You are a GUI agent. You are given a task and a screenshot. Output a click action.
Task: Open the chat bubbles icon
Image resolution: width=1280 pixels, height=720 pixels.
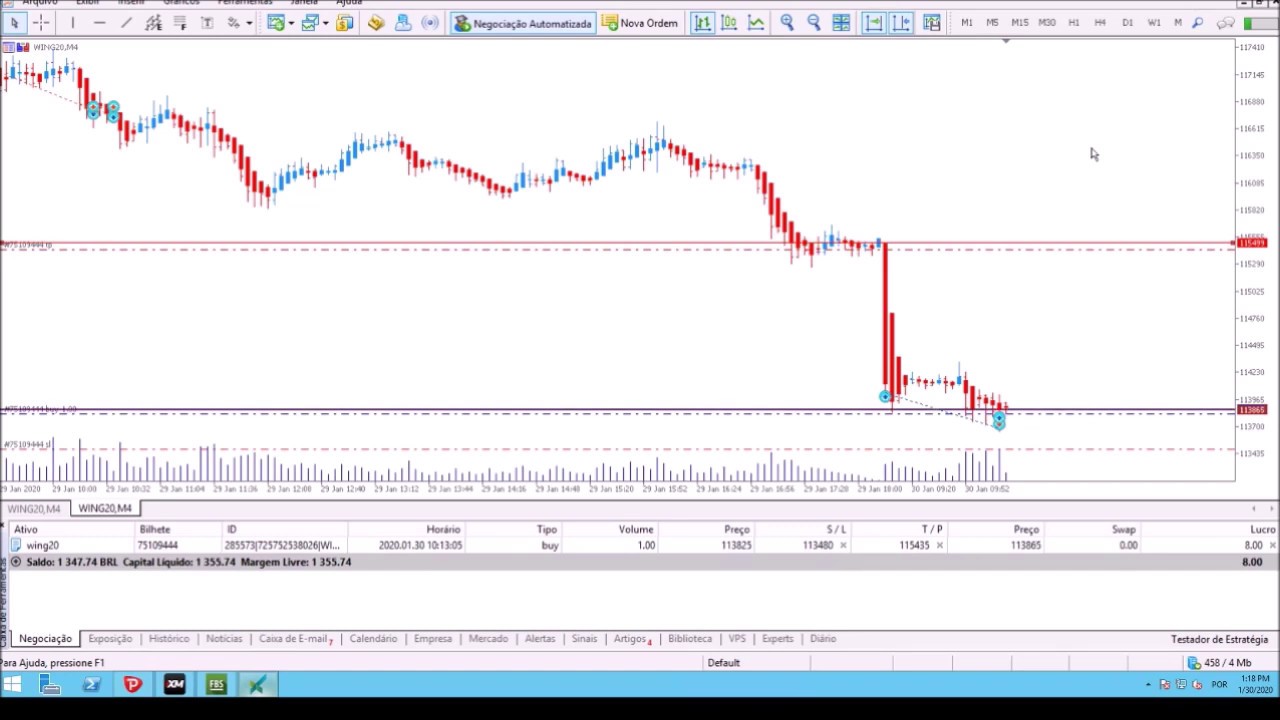pyautogui.click(x=1225, y=22)
